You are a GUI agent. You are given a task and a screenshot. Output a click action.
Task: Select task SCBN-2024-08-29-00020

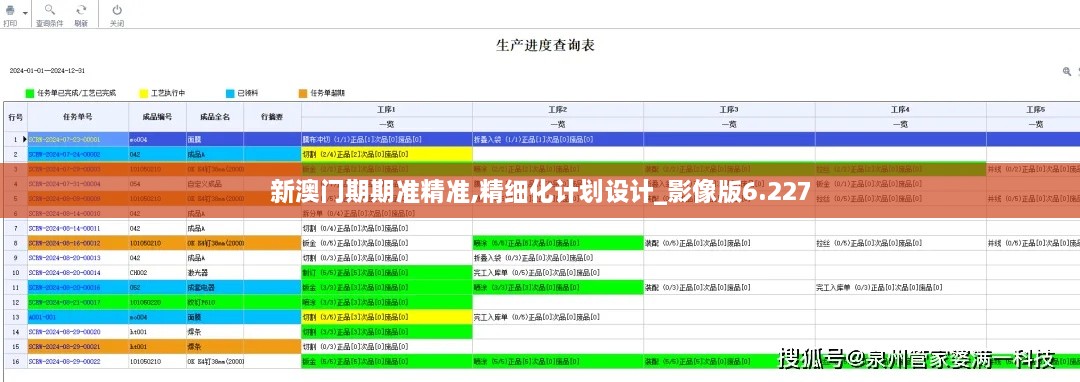[78, 332]
